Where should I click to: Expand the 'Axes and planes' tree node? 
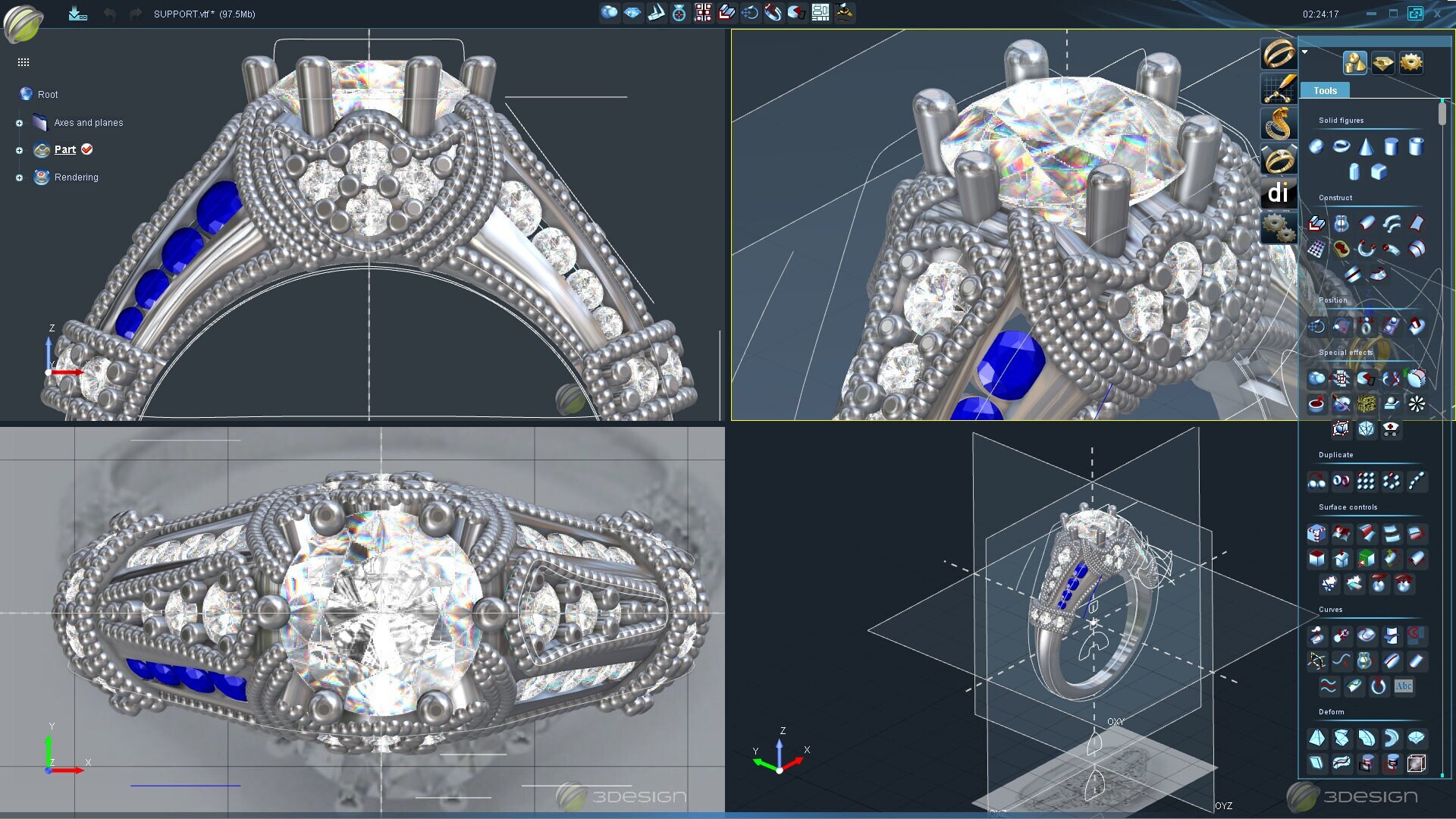[x=18, y=122]
